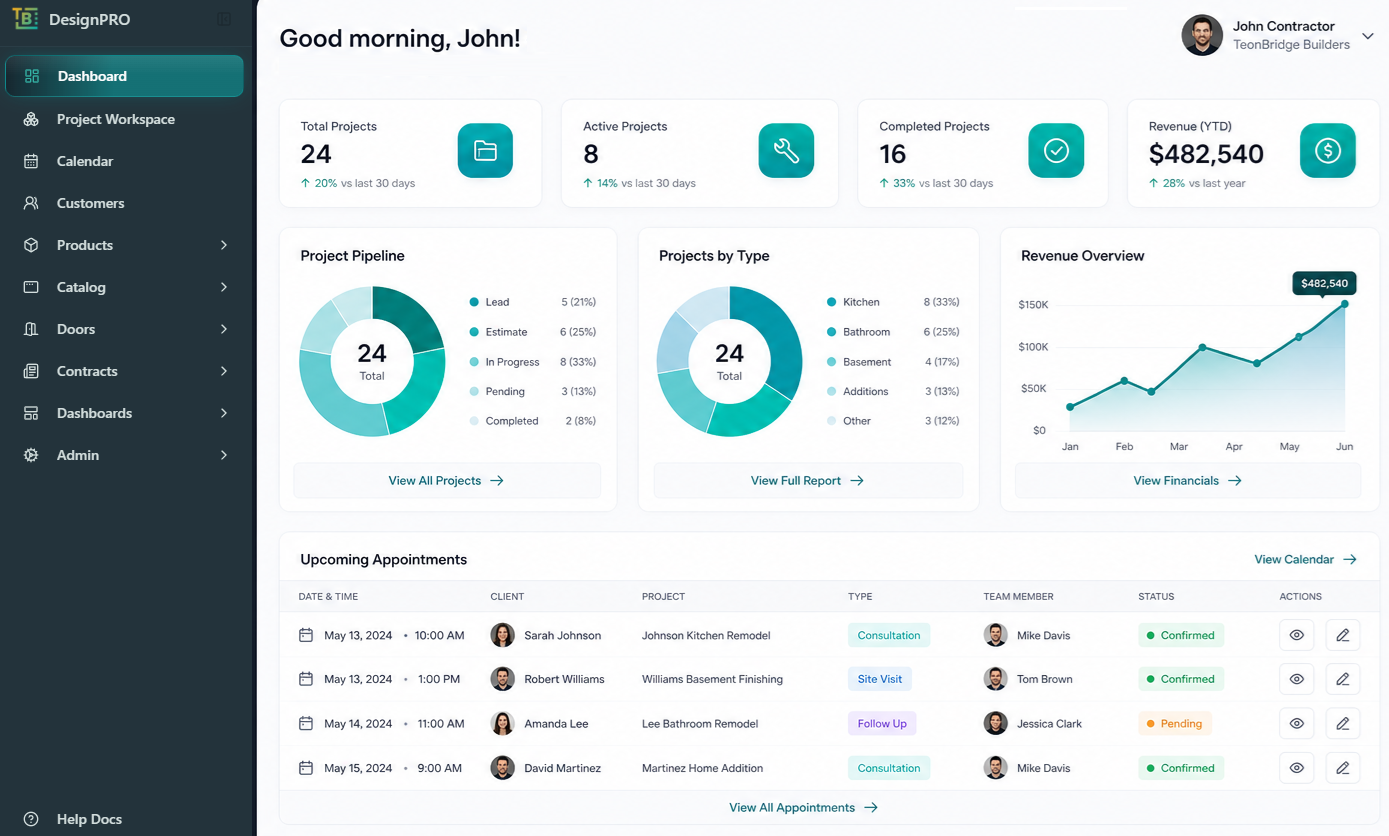Click View All Projects button
Viewport: 1389px width, 836px height.
[x=447, y=481]
